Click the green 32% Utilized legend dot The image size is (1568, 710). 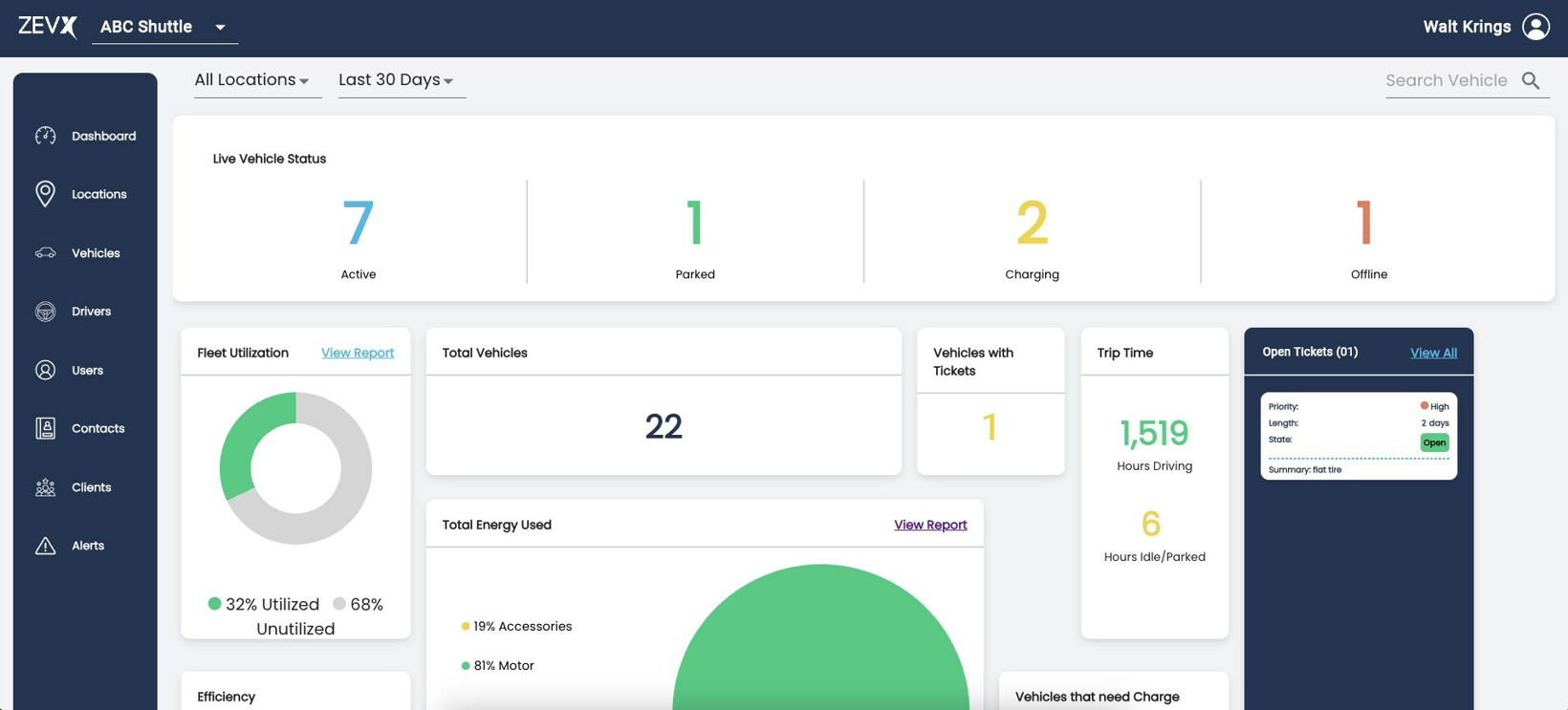[214, 604]
